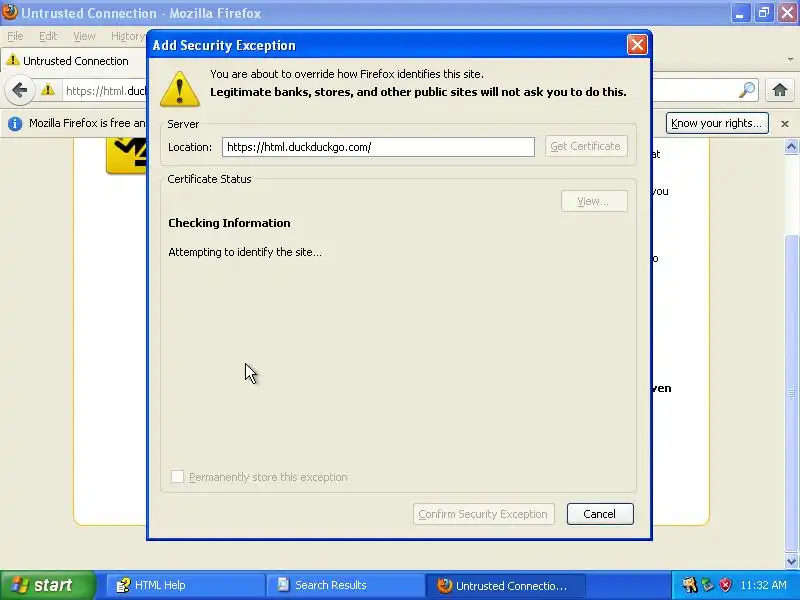Open the View menu in Firefox

(84, 36)
